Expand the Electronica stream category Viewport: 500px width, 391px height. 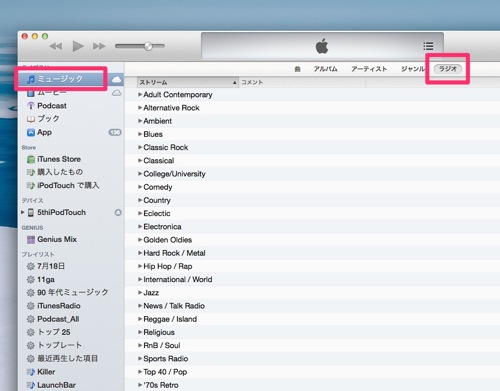click(x=140, y=227)
